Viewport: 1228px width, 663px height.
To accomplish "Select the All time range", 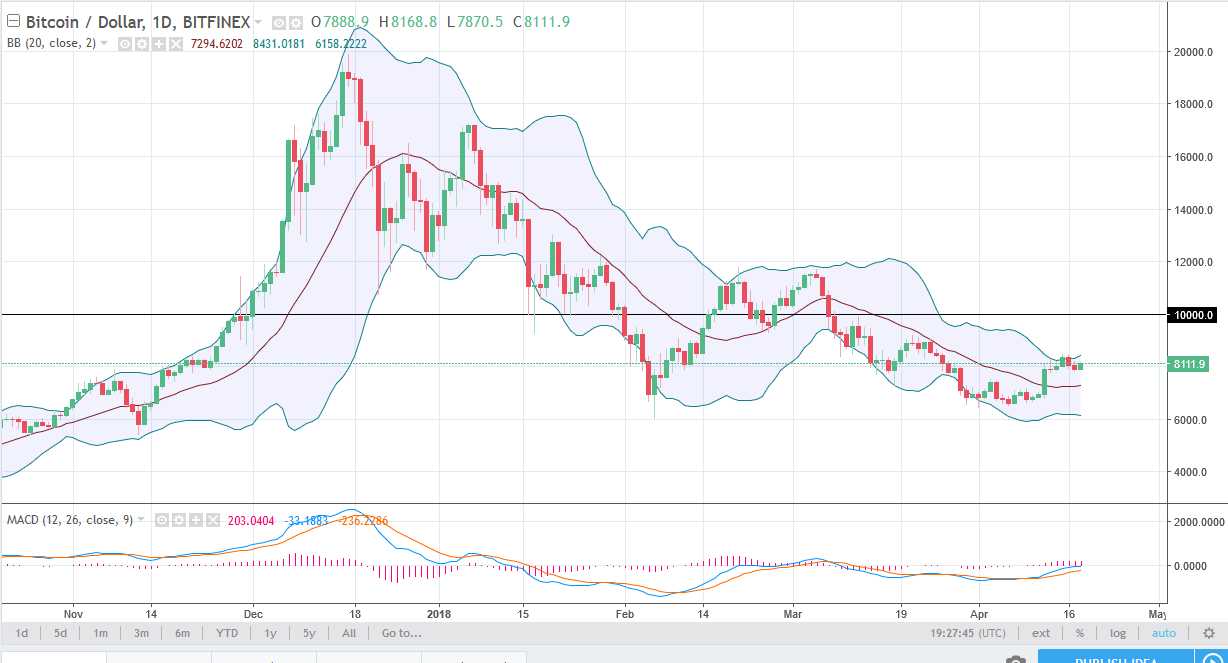I will pyautogui.click(x=348, y=633).
